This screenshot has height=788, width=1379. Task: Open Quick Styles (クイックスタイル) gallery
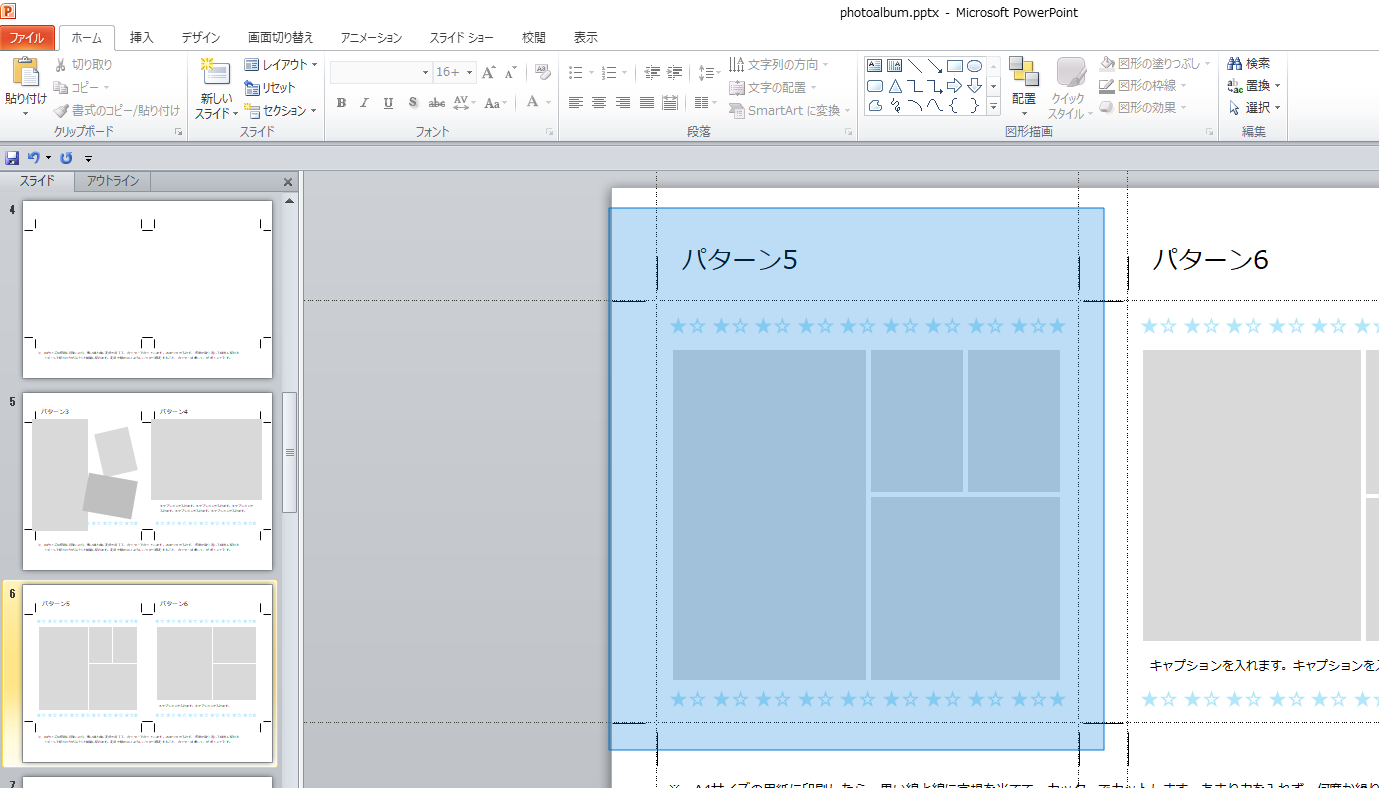1071,88
